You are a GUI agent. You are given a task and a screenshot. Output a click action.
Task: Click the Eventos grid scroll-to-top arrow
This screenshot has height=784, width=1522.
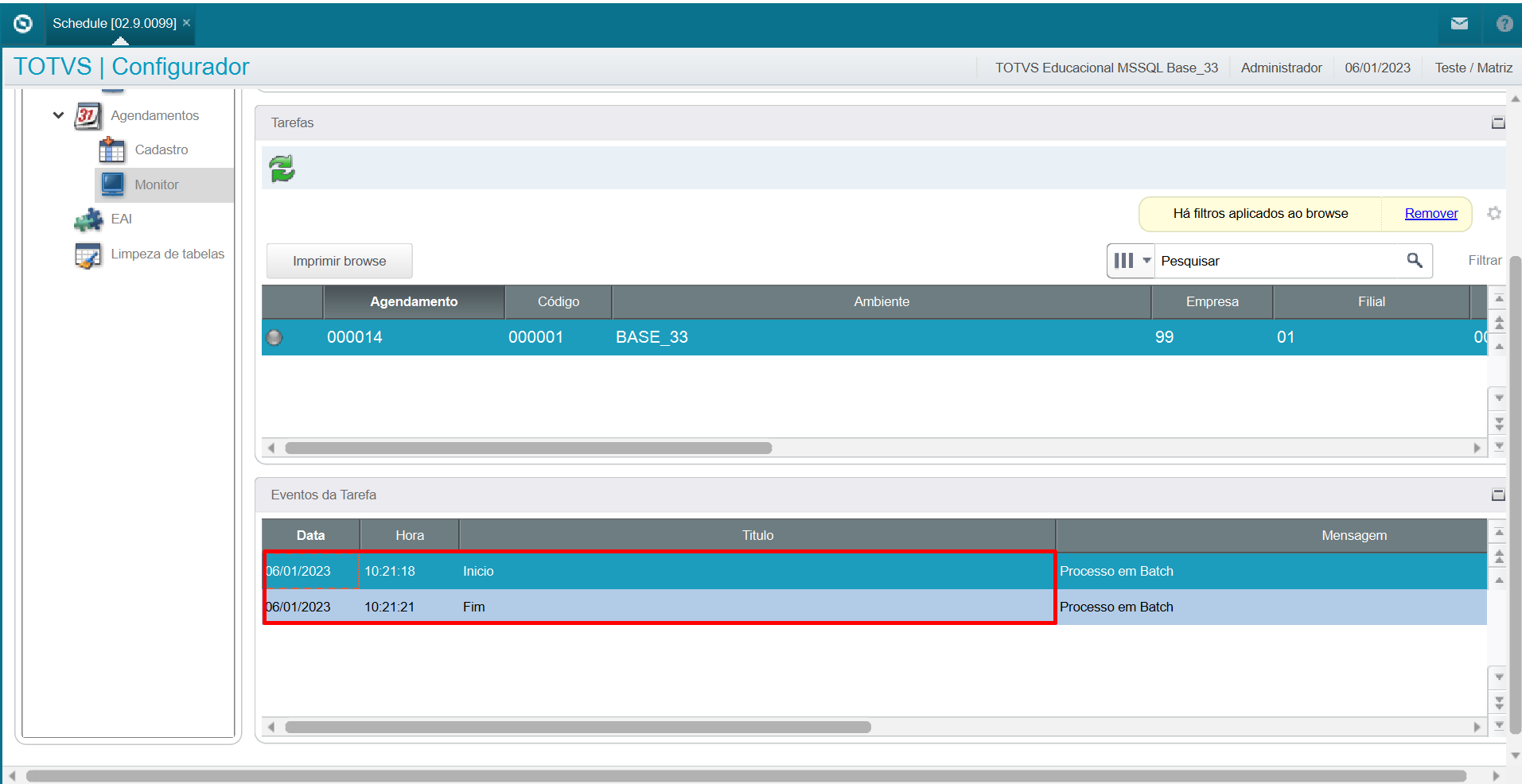[1499, 532]
